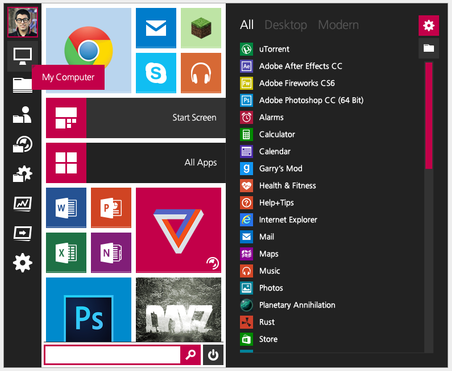452x371 pixels.
Task: Launch the Photoshop Ps tile
Action: click(x=89, y=310)
